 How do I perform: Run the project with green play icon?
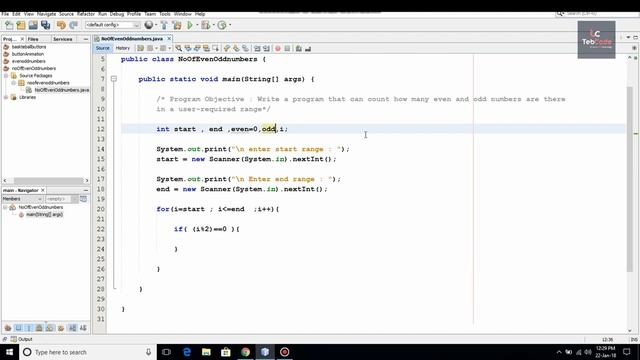190,25
